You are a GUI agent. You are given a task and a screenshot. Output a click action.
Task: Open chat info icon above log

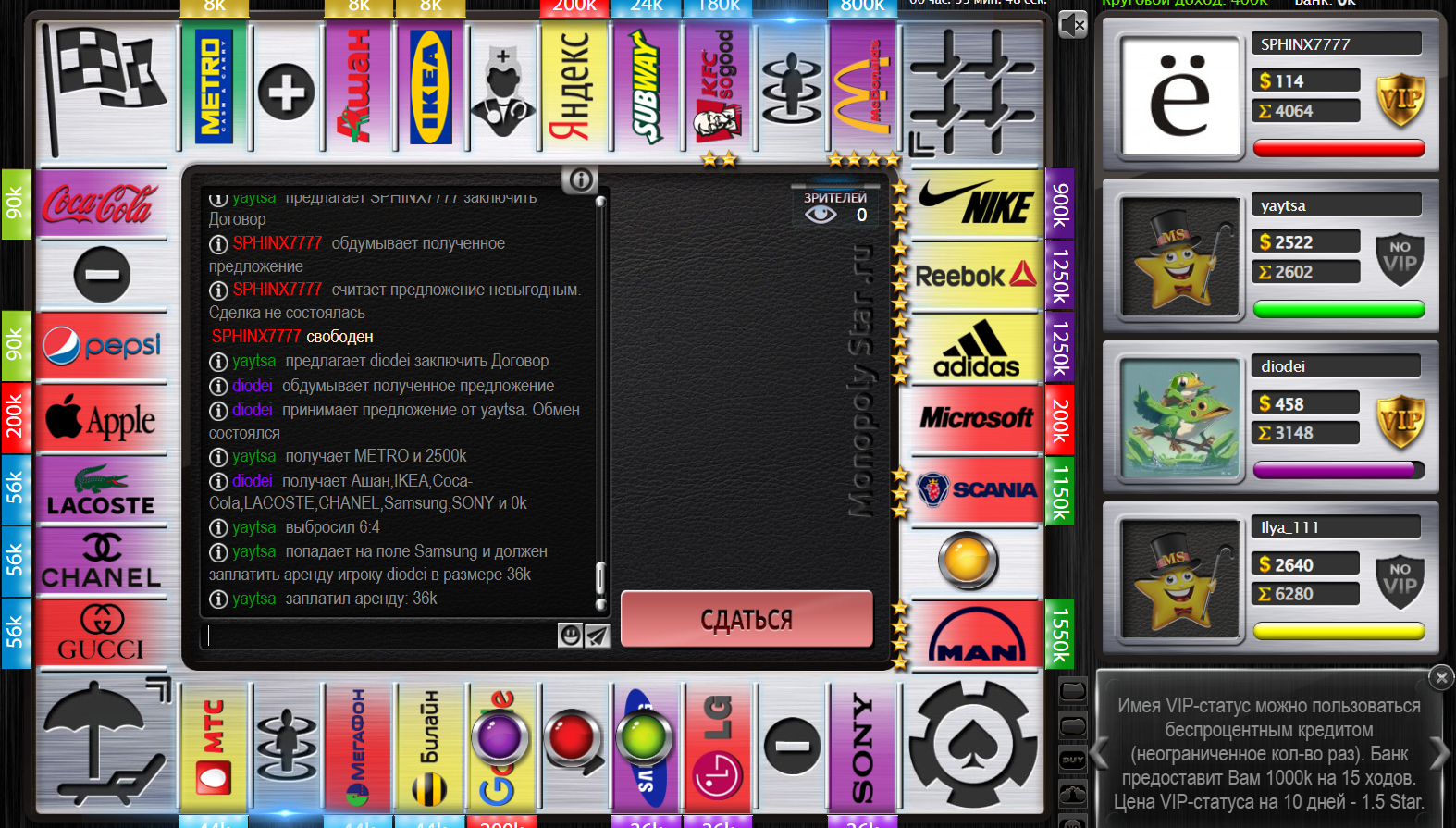tap(580, 179)
